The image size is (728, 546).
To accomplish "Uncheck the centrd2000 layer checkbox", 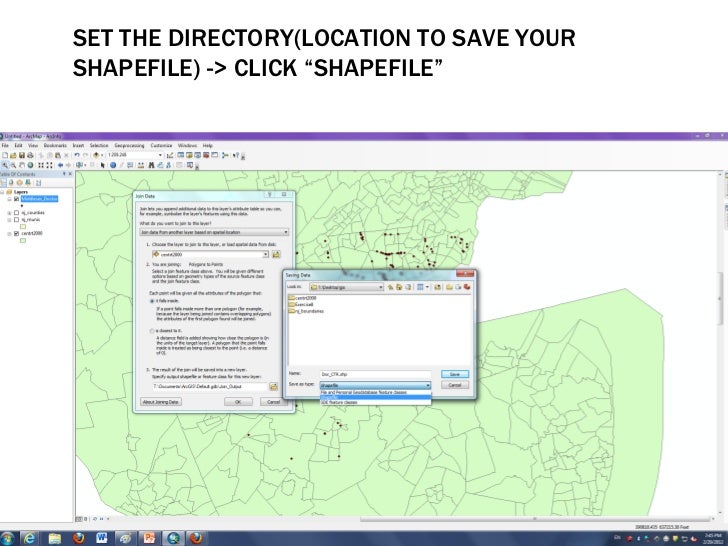I will pyautogui.click(x=16, y=233).
